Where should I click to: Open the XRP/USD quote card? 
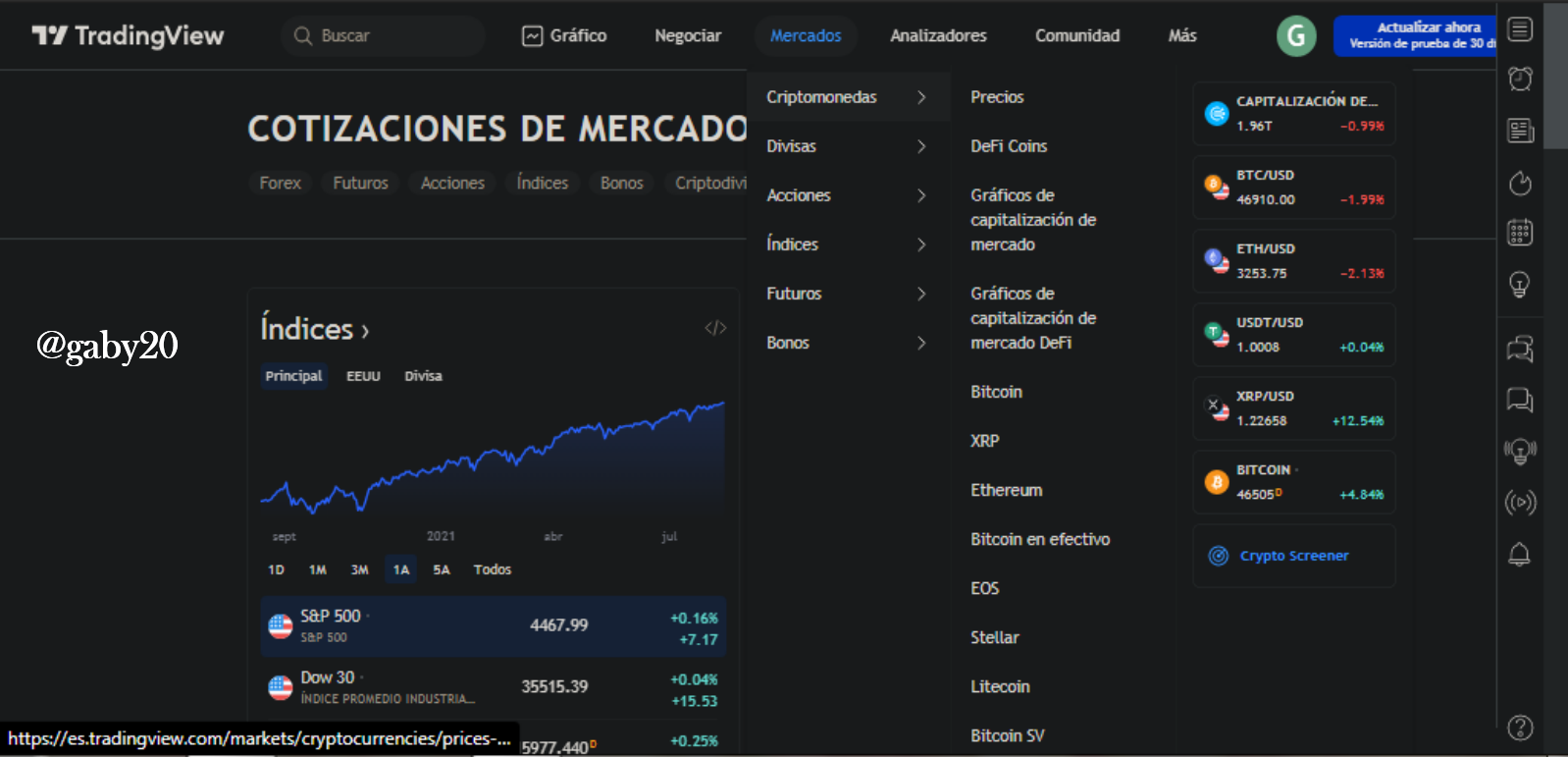pos(1294,408)
